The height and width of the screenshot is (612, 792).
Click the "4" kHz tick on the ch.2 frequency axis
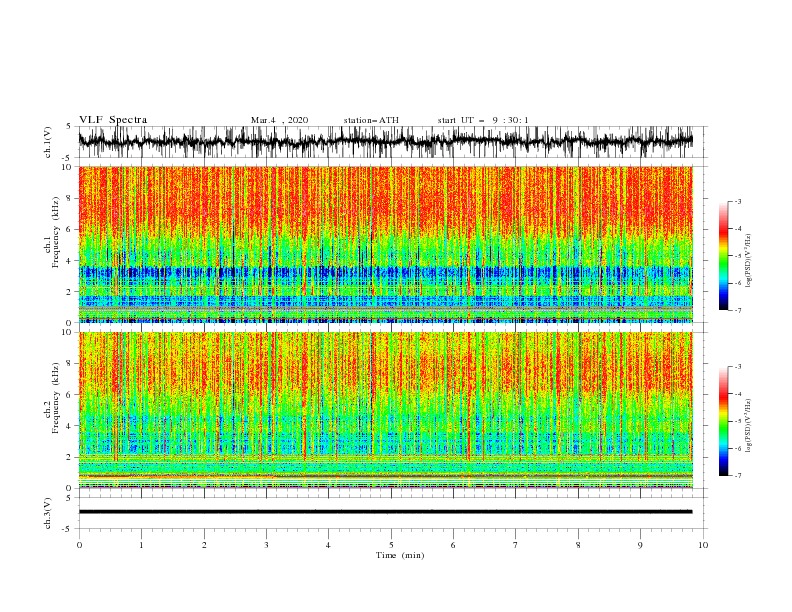69,426
